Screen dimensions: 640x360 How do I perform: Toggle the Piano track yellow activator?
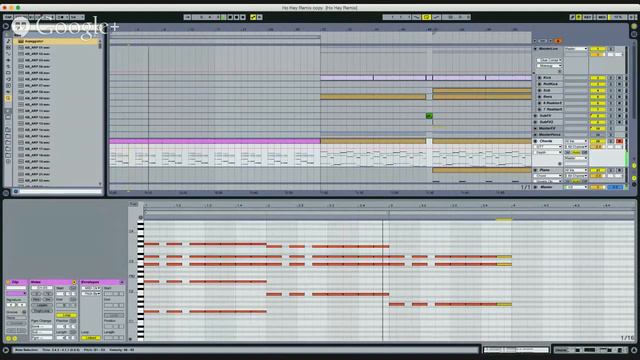tap(598, 170)
